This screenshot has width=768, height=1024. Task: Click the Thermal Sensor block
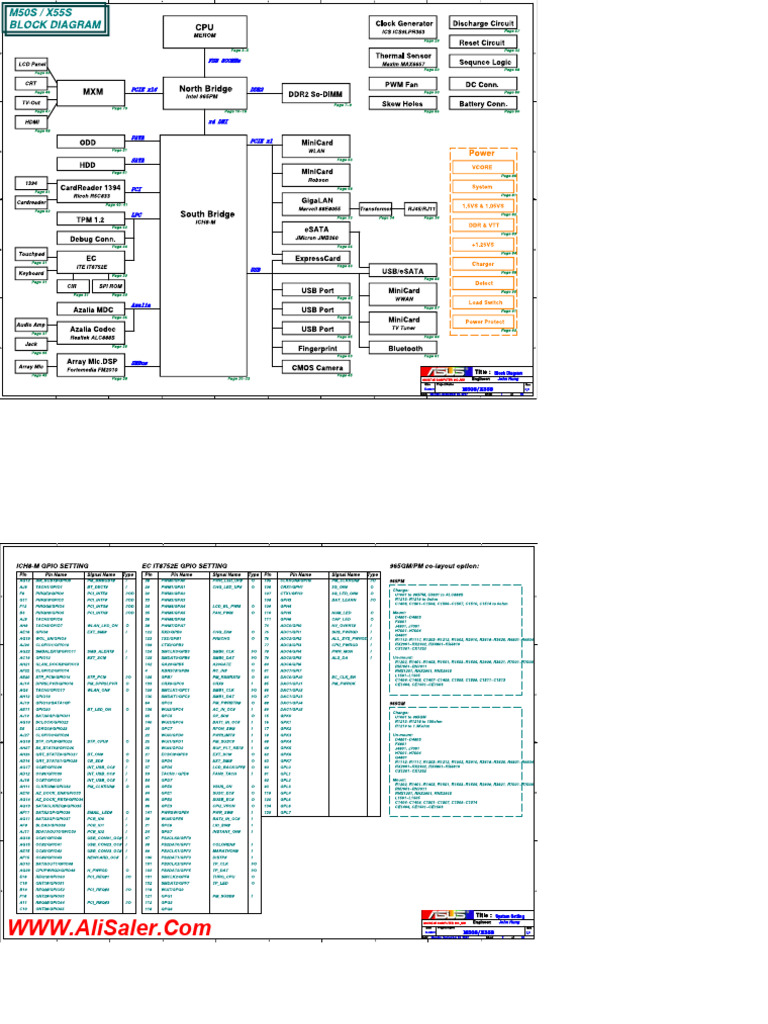[403, 59]
